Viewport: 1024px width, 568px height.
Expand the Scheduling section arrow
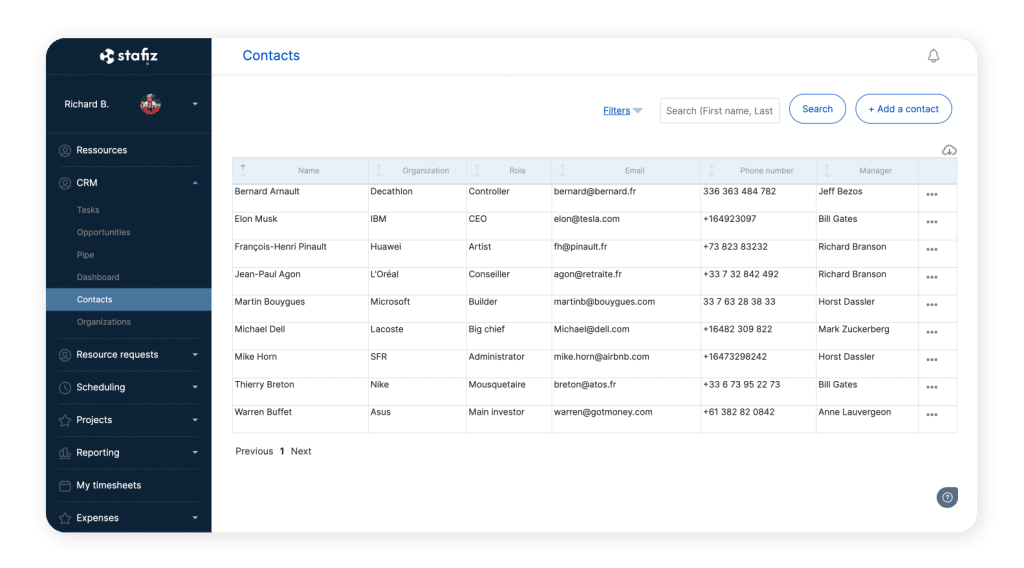[x=195, y=387]
